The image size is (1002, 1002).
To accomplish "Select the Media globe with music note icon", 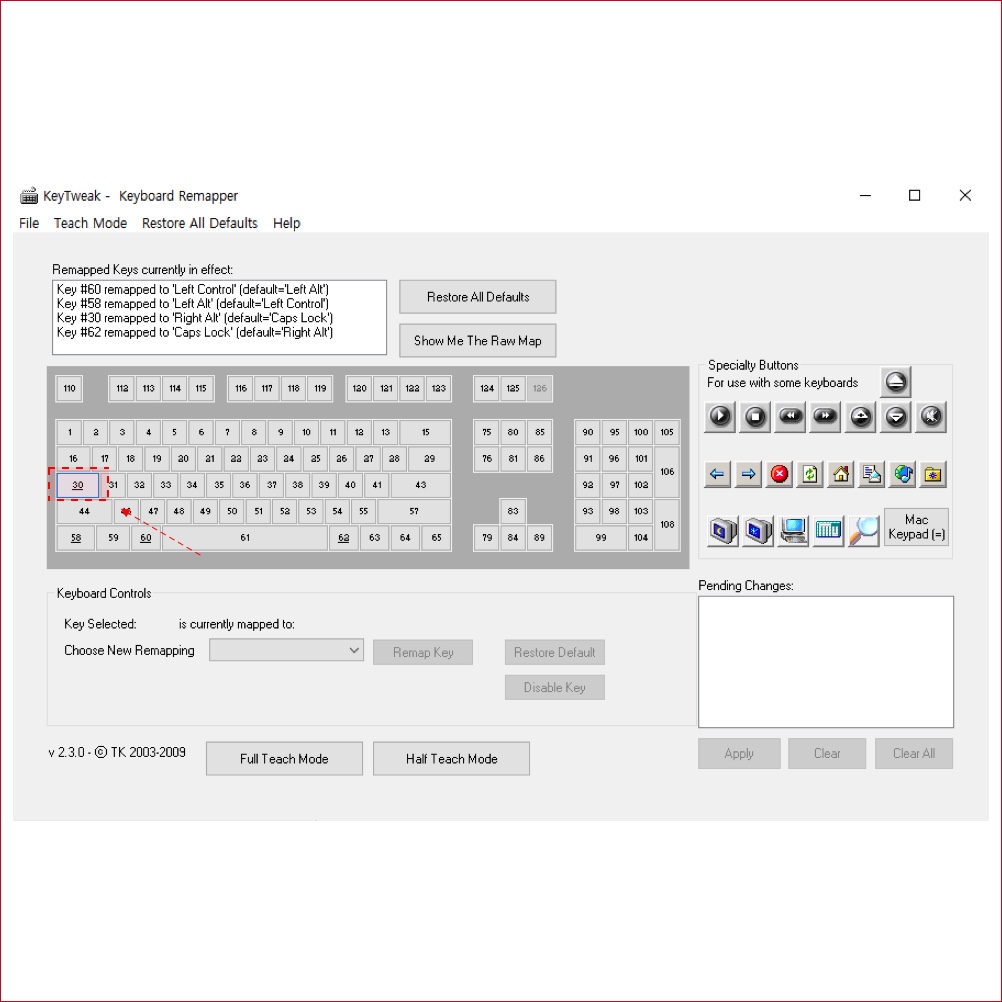I will coord(903,474).
